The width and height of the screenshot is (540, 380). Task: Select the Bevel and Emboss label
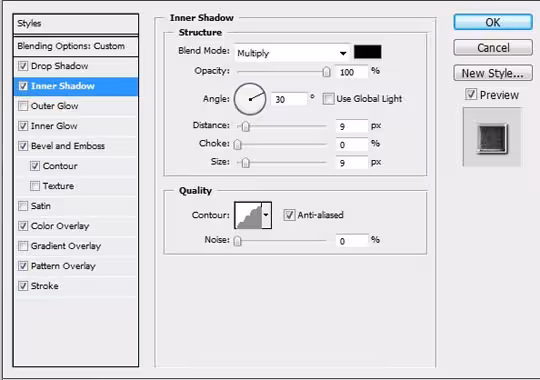pyautogui.click(x=68, y=146)
